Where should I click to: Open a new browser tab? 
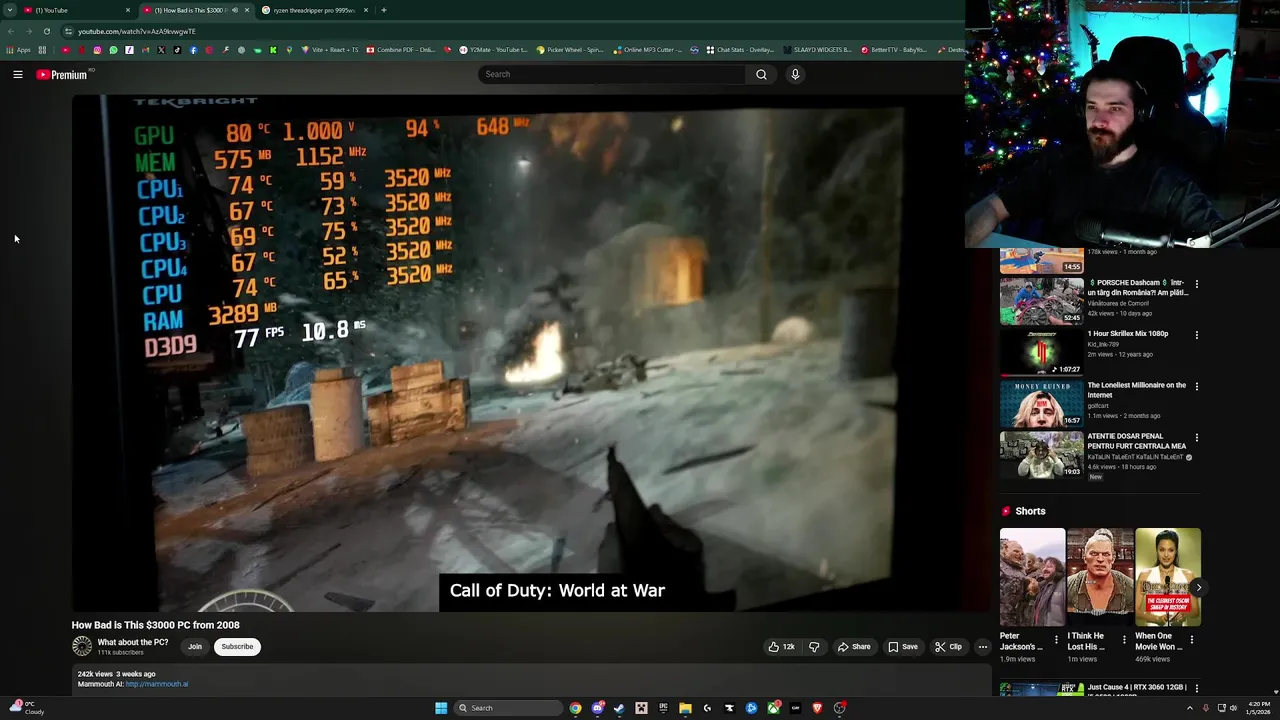384,10
